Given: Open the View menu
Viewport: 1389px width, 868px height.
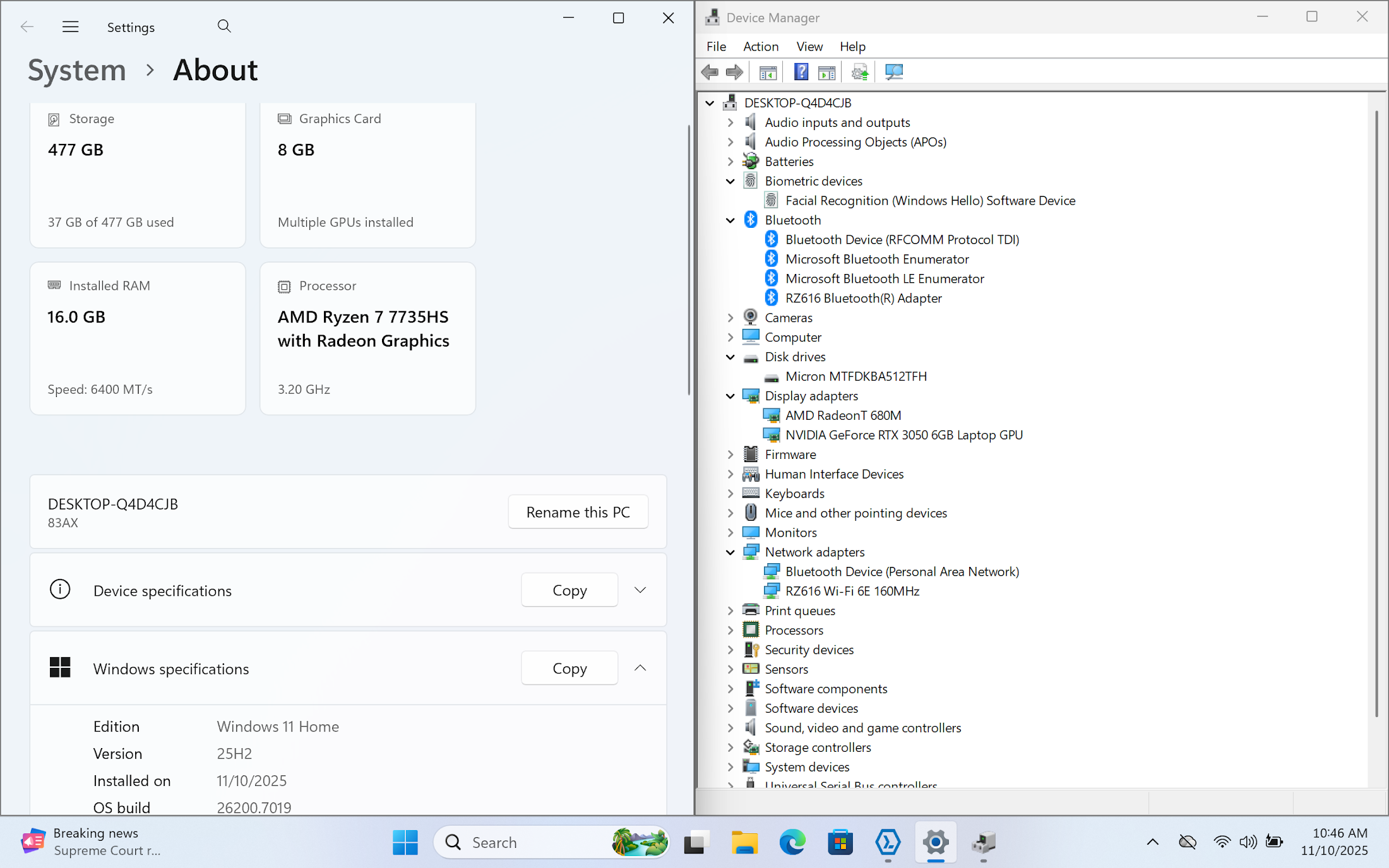Looking at the screenshot, I should (x=809, y=46).
